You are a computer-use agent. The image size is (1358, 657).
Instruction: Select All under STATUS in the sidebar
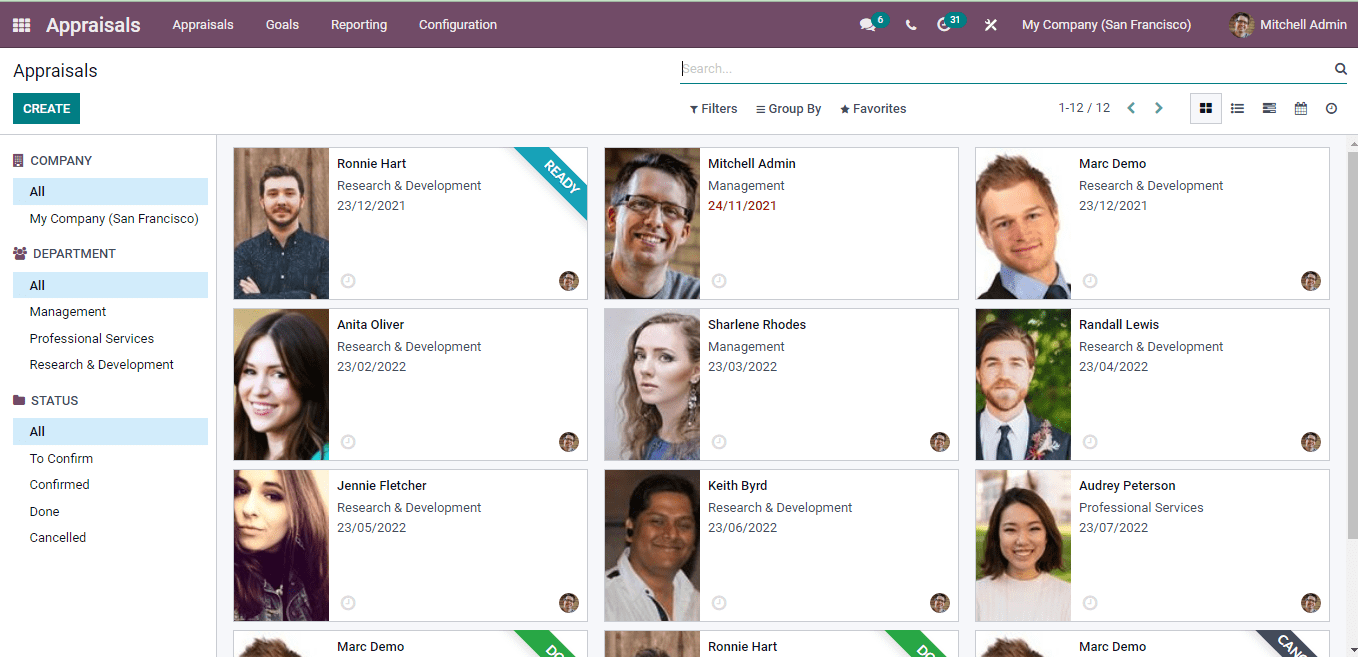tap(110, 432)
